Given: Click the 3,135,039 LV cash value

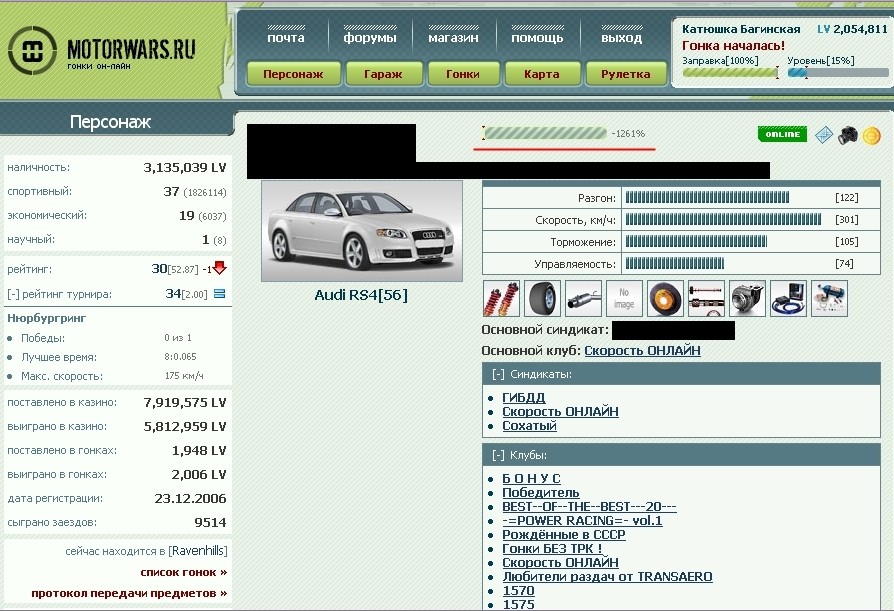Looking at the screenshot, I should pos(185,168).
